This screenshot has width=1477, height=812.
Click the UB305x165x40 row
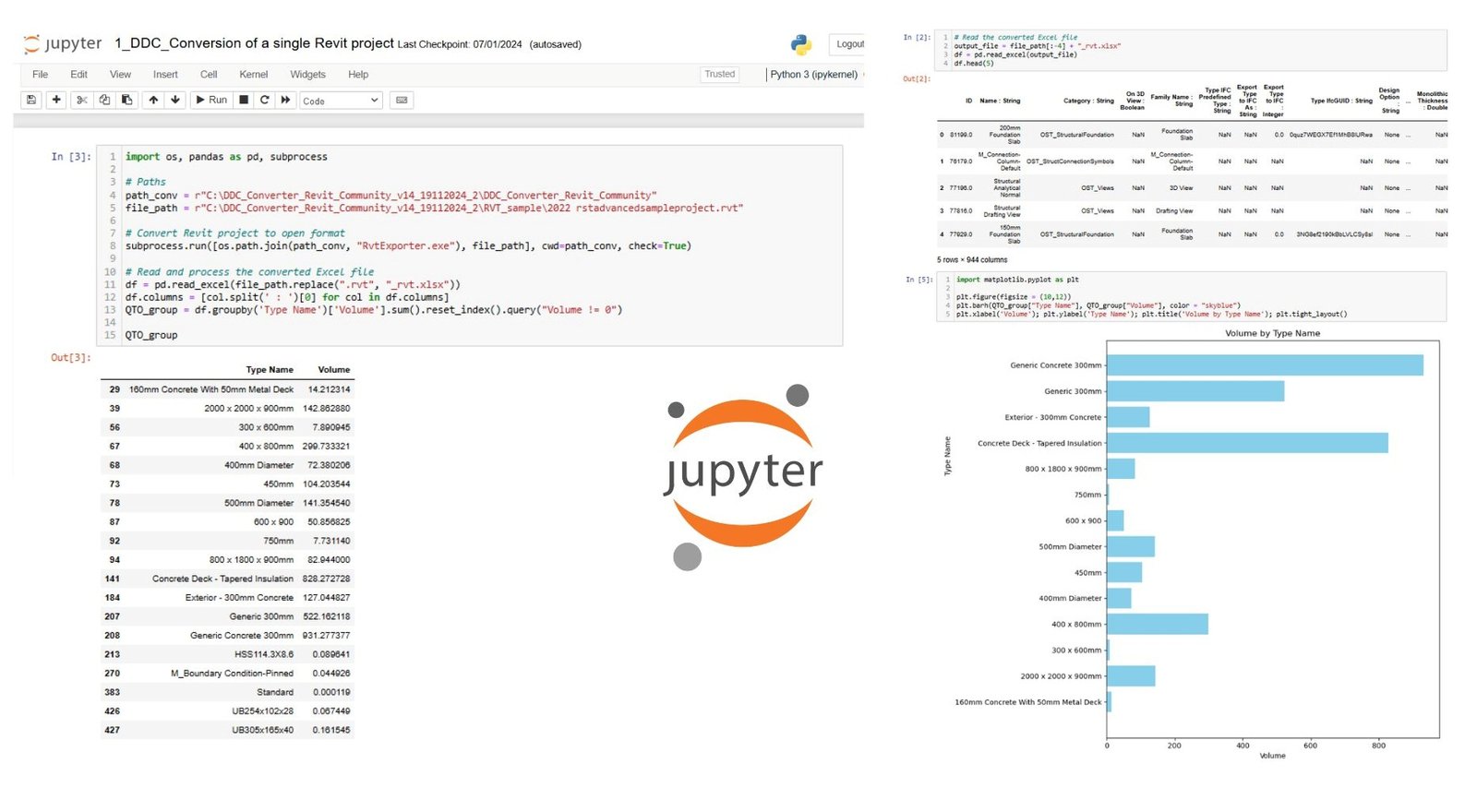click(x=226, y=730)
